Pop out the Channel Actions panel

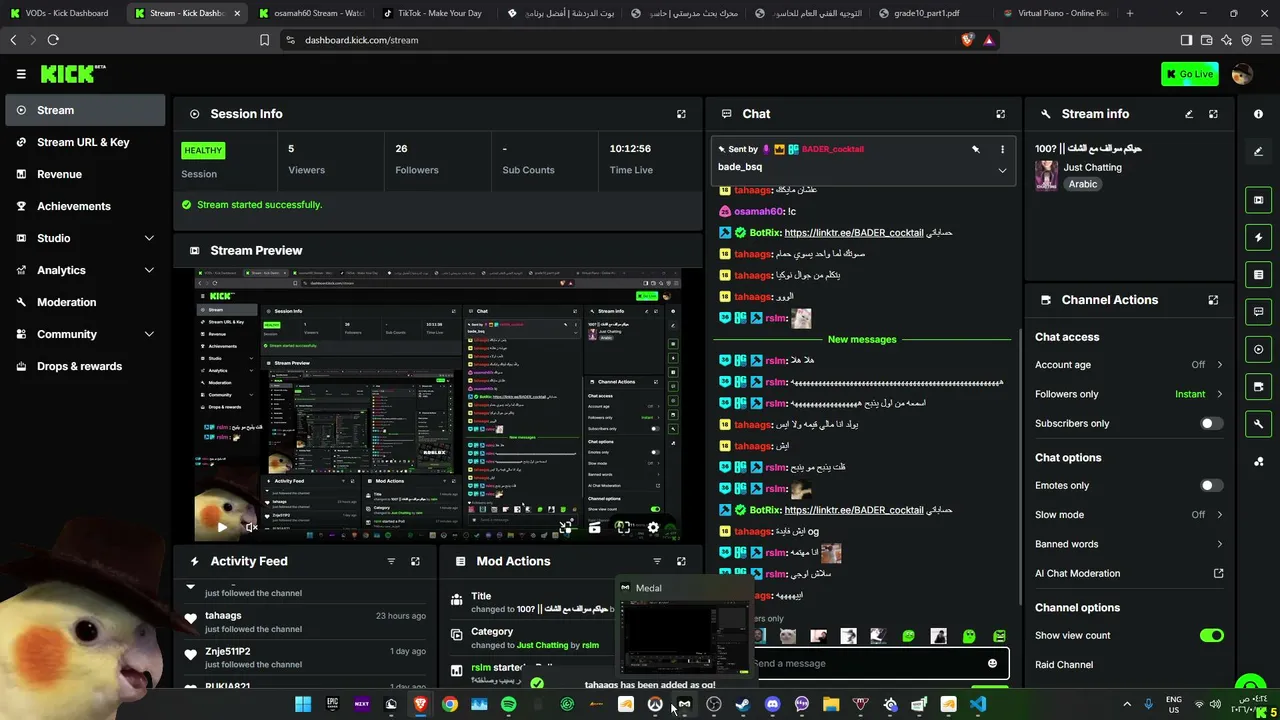[1213, 300]
